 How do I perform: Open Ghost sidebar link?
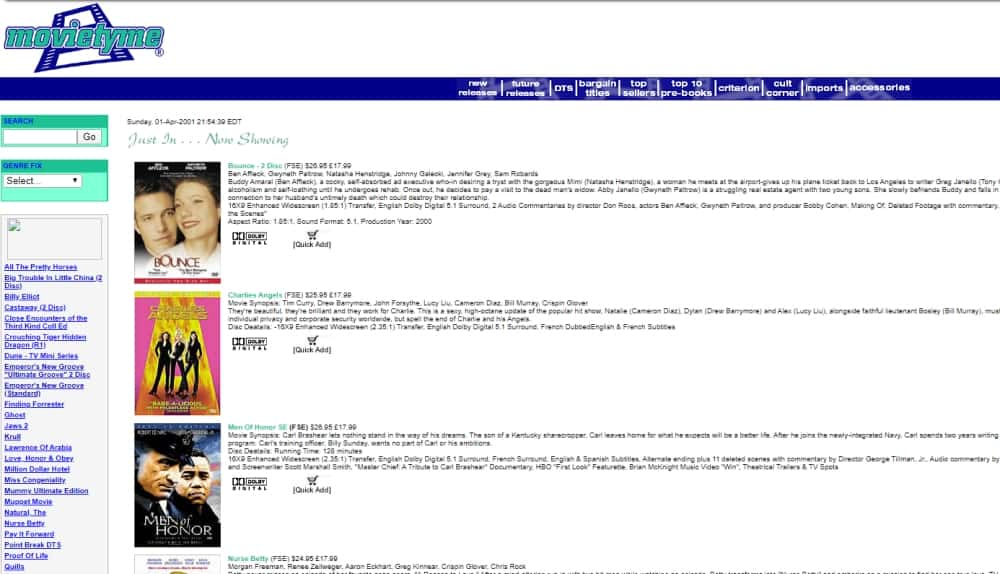point(15,415)
